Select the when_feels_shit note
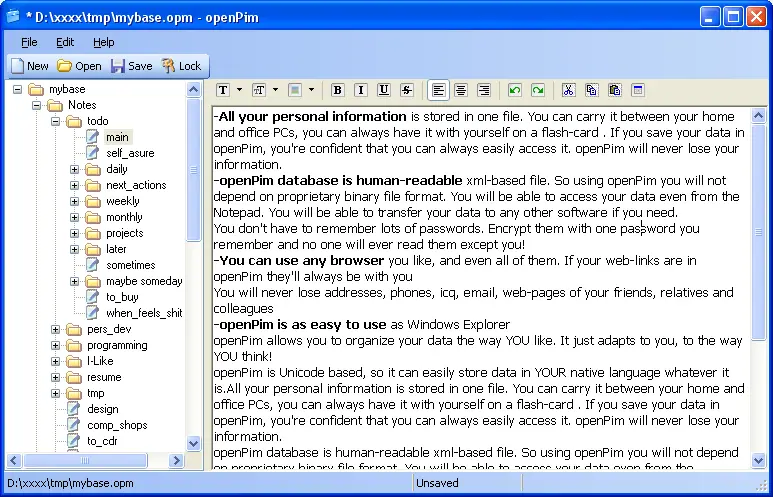773x497 pixels. point(144,313)
